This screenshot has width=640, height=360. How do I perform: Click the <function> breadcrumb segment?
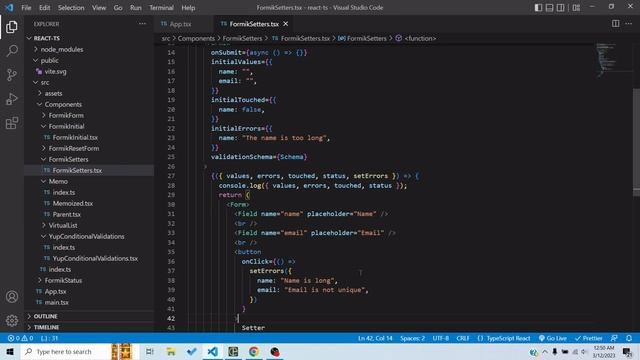[420, 38]
